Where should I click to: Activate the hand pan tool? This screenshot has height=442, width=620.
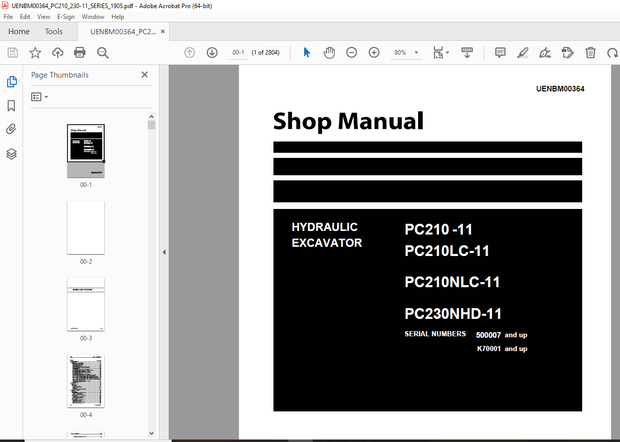click(329, 53)
